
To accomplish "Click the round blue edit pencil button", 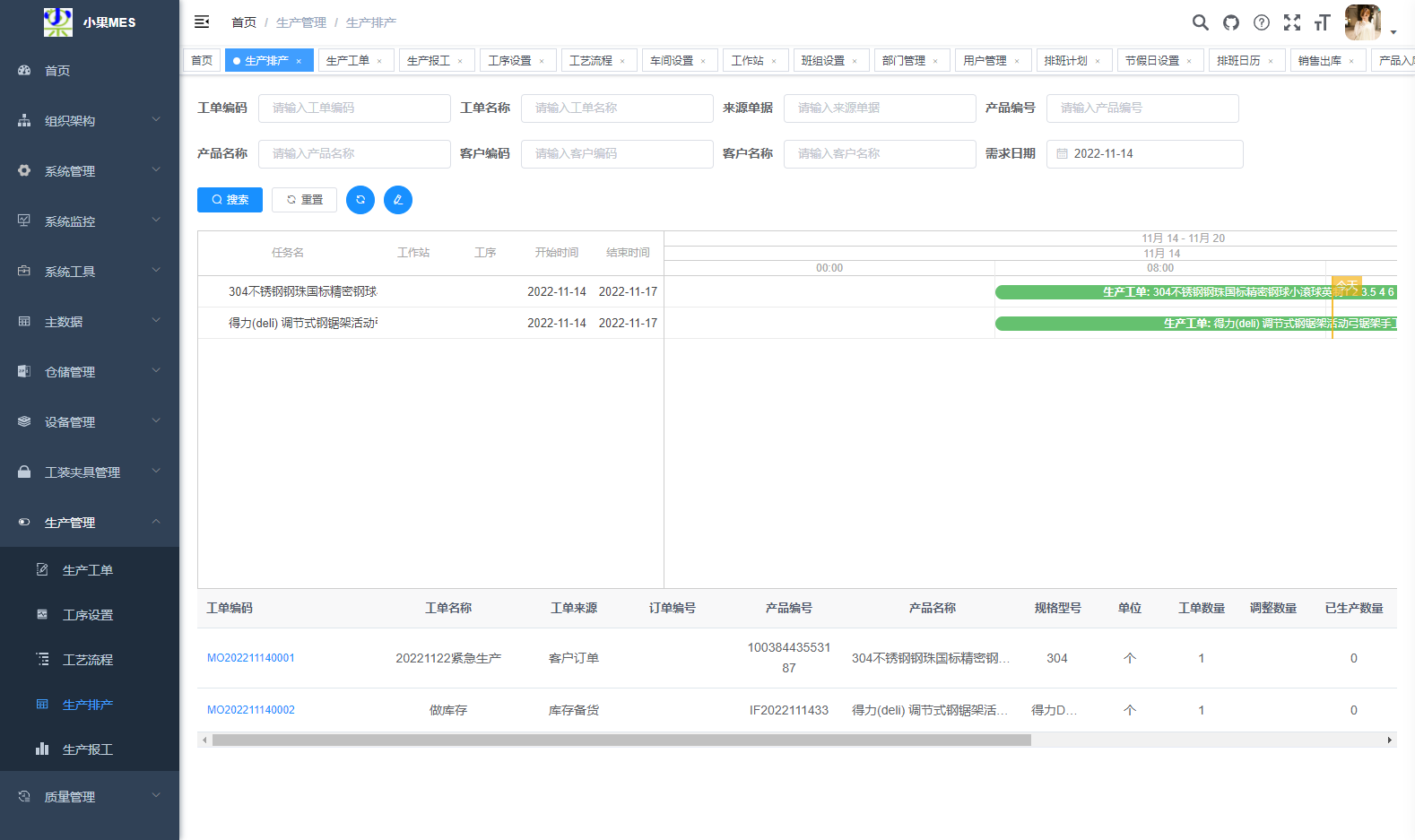I will tap(398, 200).
